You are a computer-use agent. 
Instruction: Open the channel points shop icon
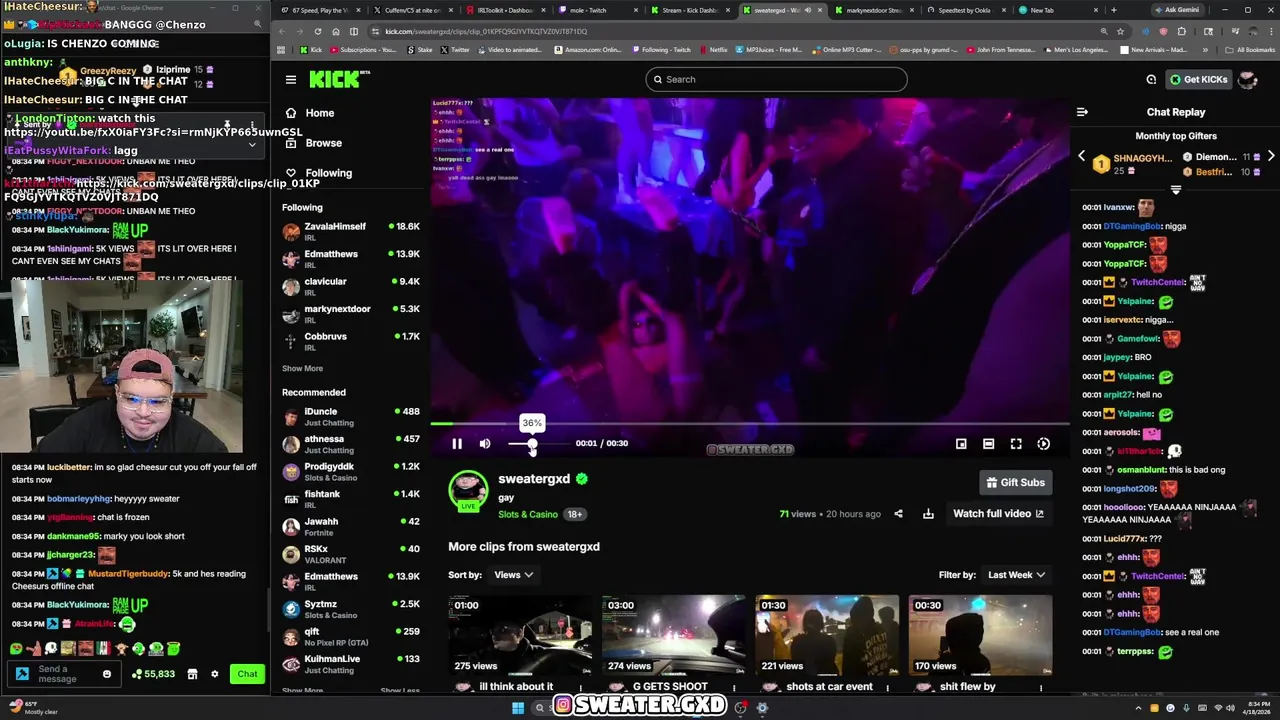(192, 674)
